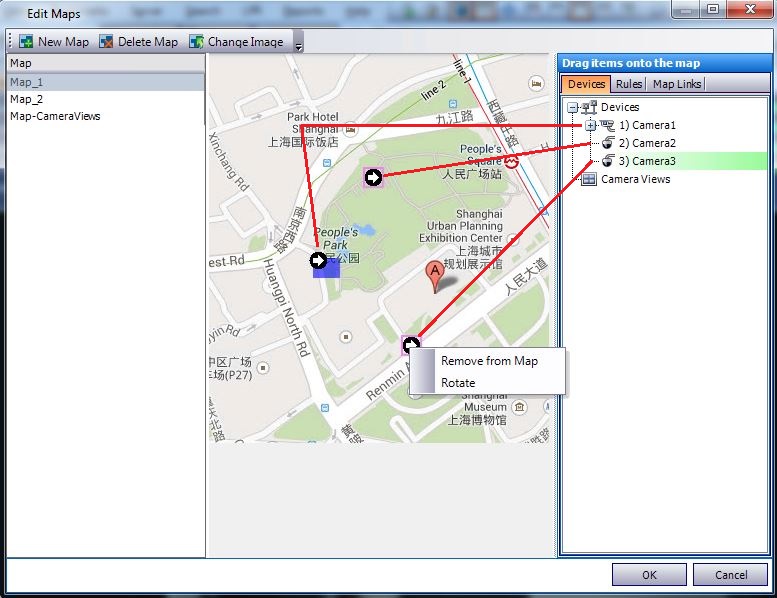
Task: Close the Edit Maps window
Action: point(750,9)
